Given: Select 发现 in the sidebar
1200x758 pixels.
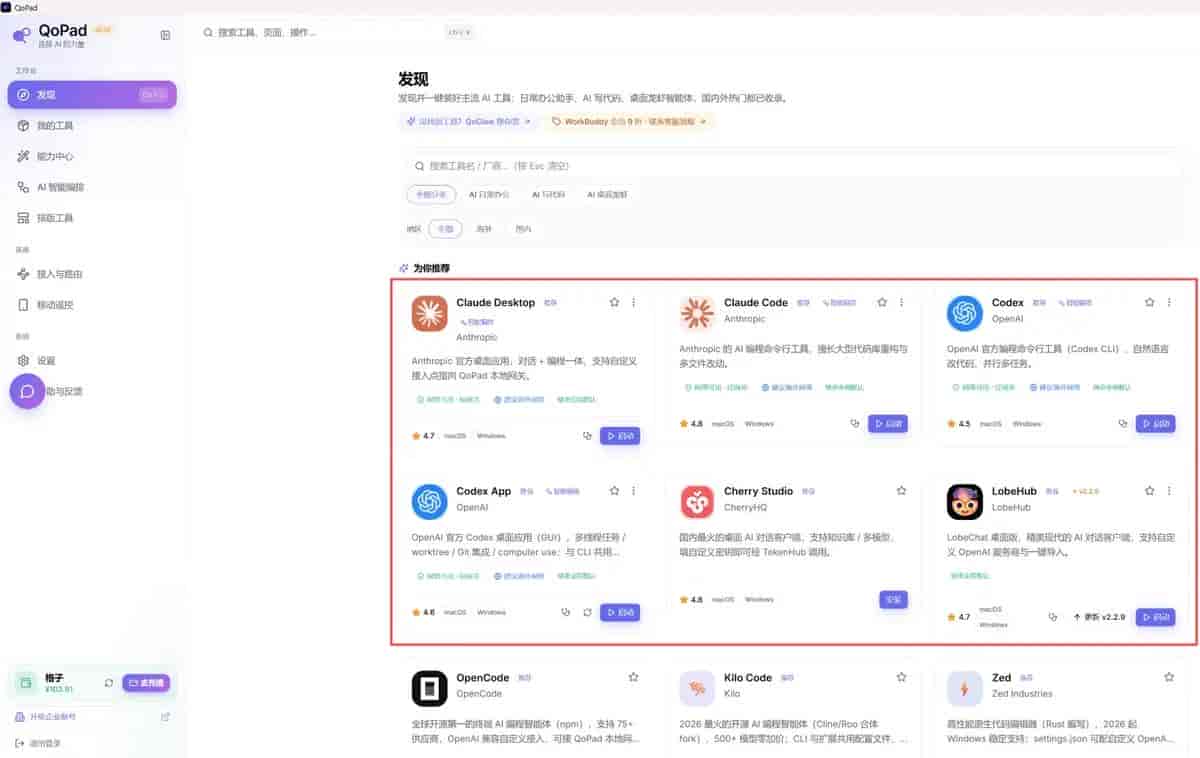Looking at the screenshot, I should (92, 95).
